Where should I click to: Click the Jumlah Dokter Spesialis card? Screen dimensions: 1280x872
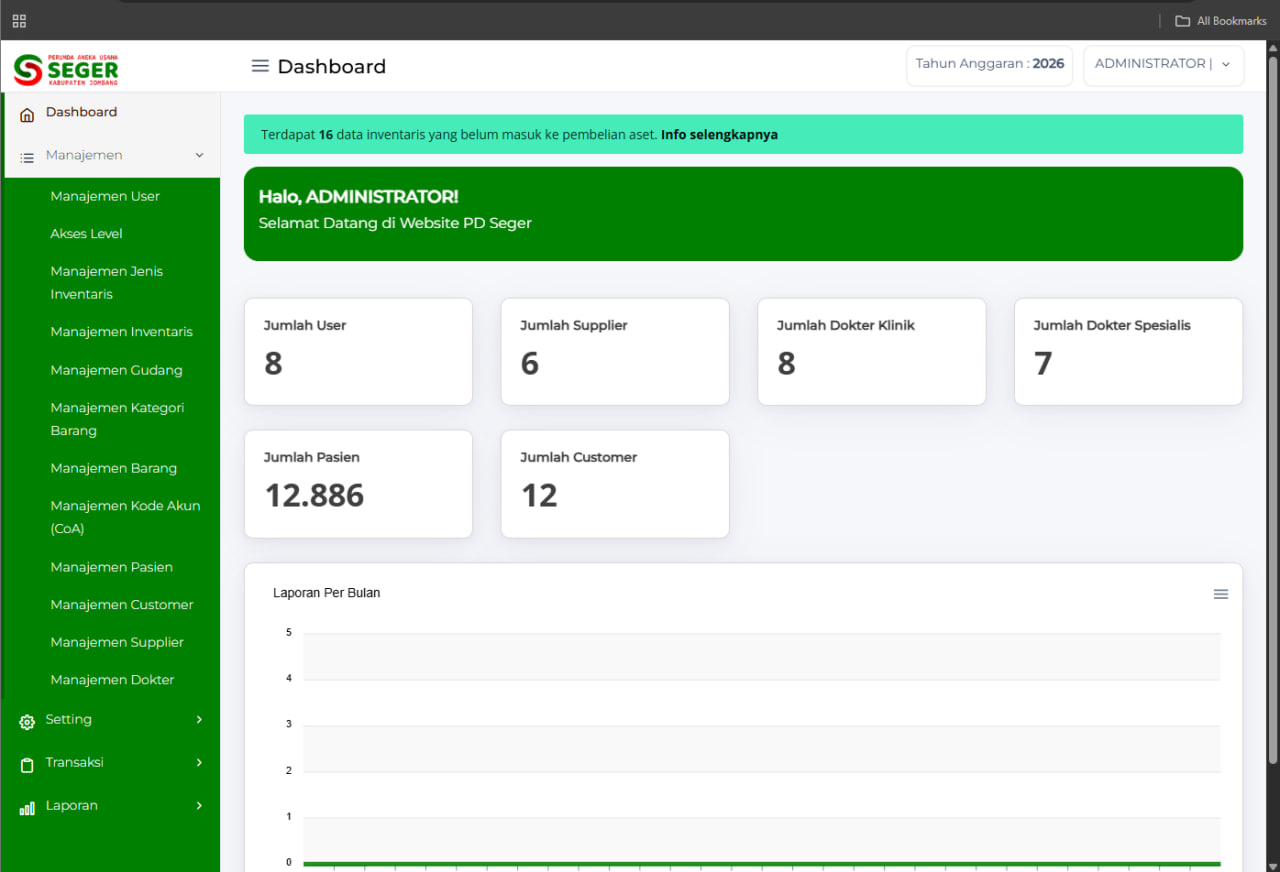point(1128,351)
